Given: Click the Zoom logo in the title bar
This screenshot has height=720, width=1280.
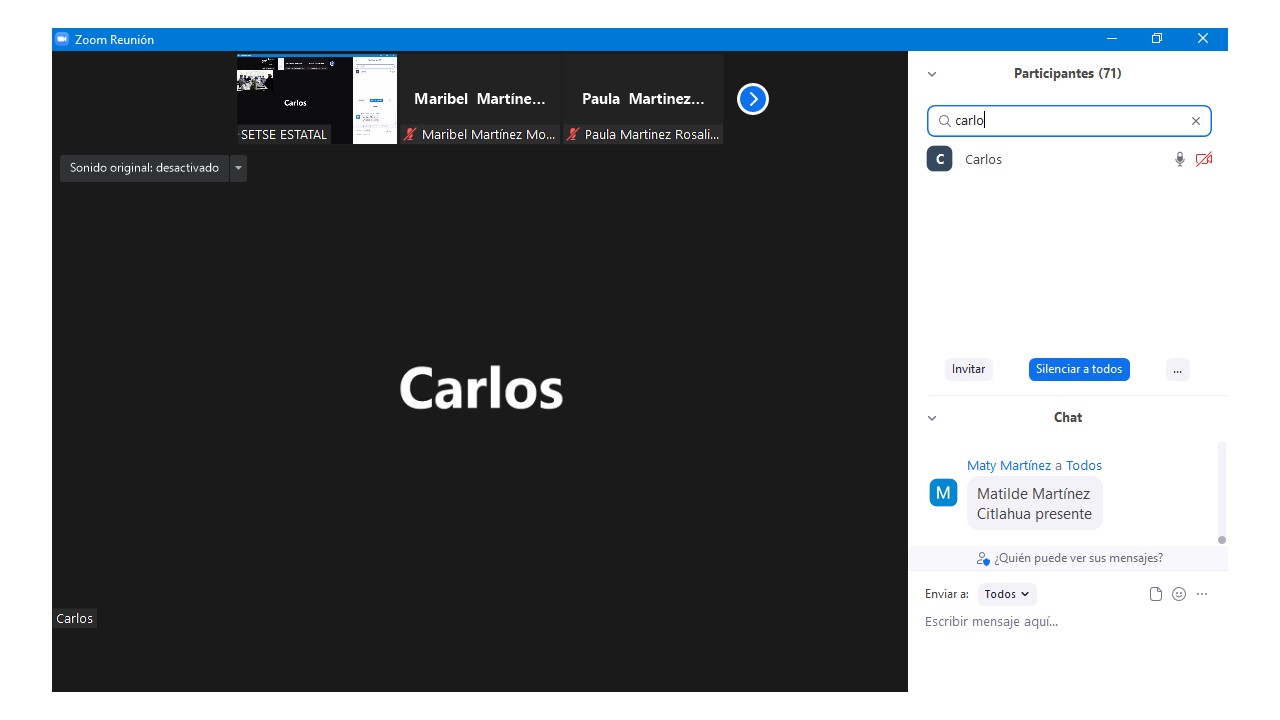Looking at the screenshot, I should (x=62, y=39).
